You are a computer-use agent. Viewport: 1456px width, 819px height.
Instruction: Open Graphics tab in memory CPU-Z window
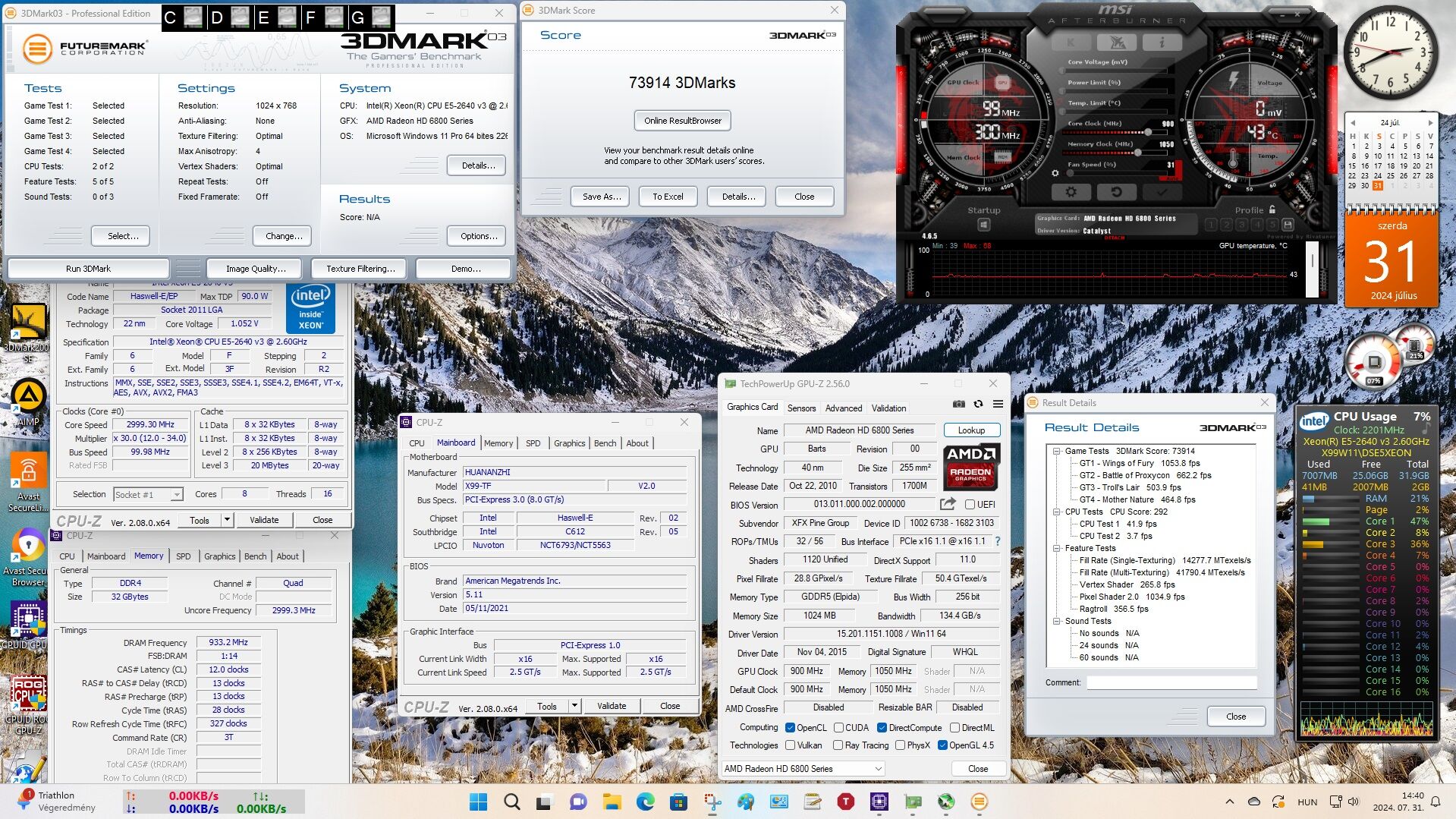219,556
